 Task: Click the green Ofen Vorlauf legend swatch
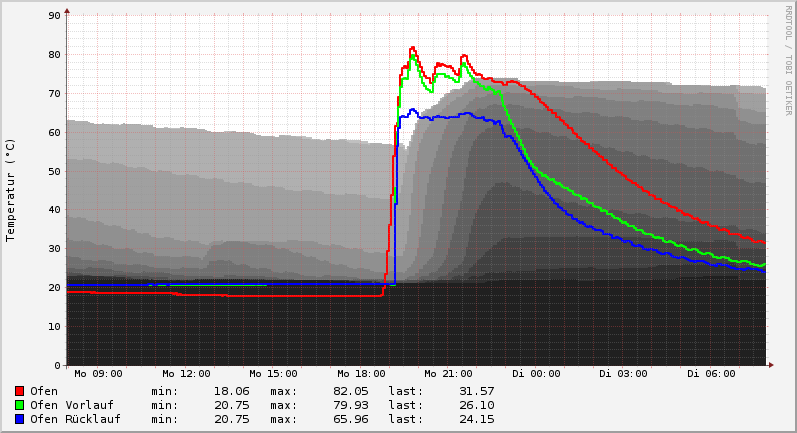coord(20,405)
